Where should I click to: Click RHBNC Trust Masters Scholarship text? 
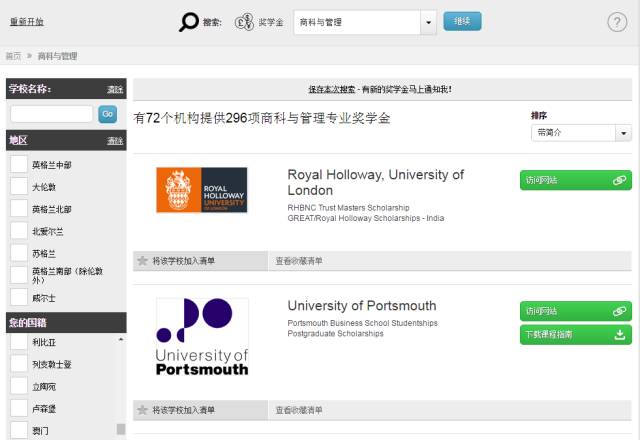tap(348, 208)
